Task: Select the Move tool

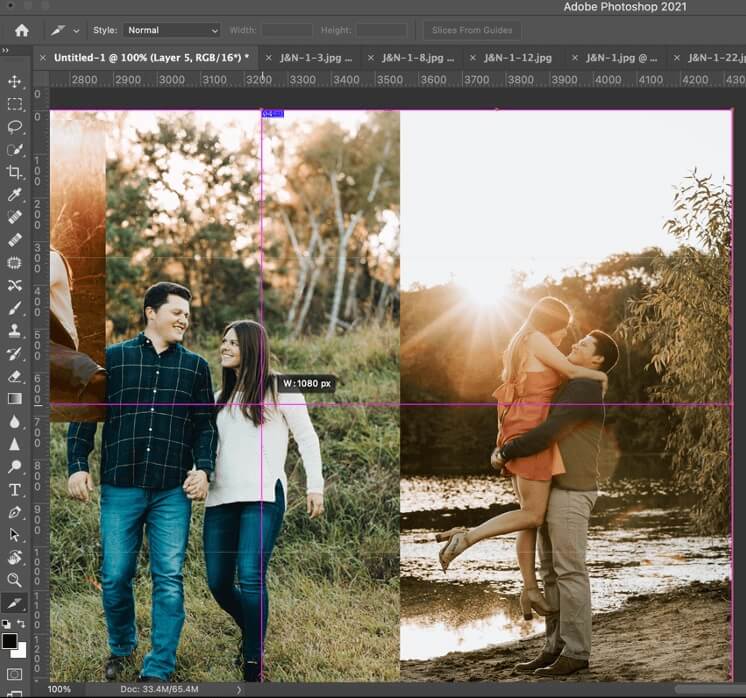Action: [x=15, y=81]
